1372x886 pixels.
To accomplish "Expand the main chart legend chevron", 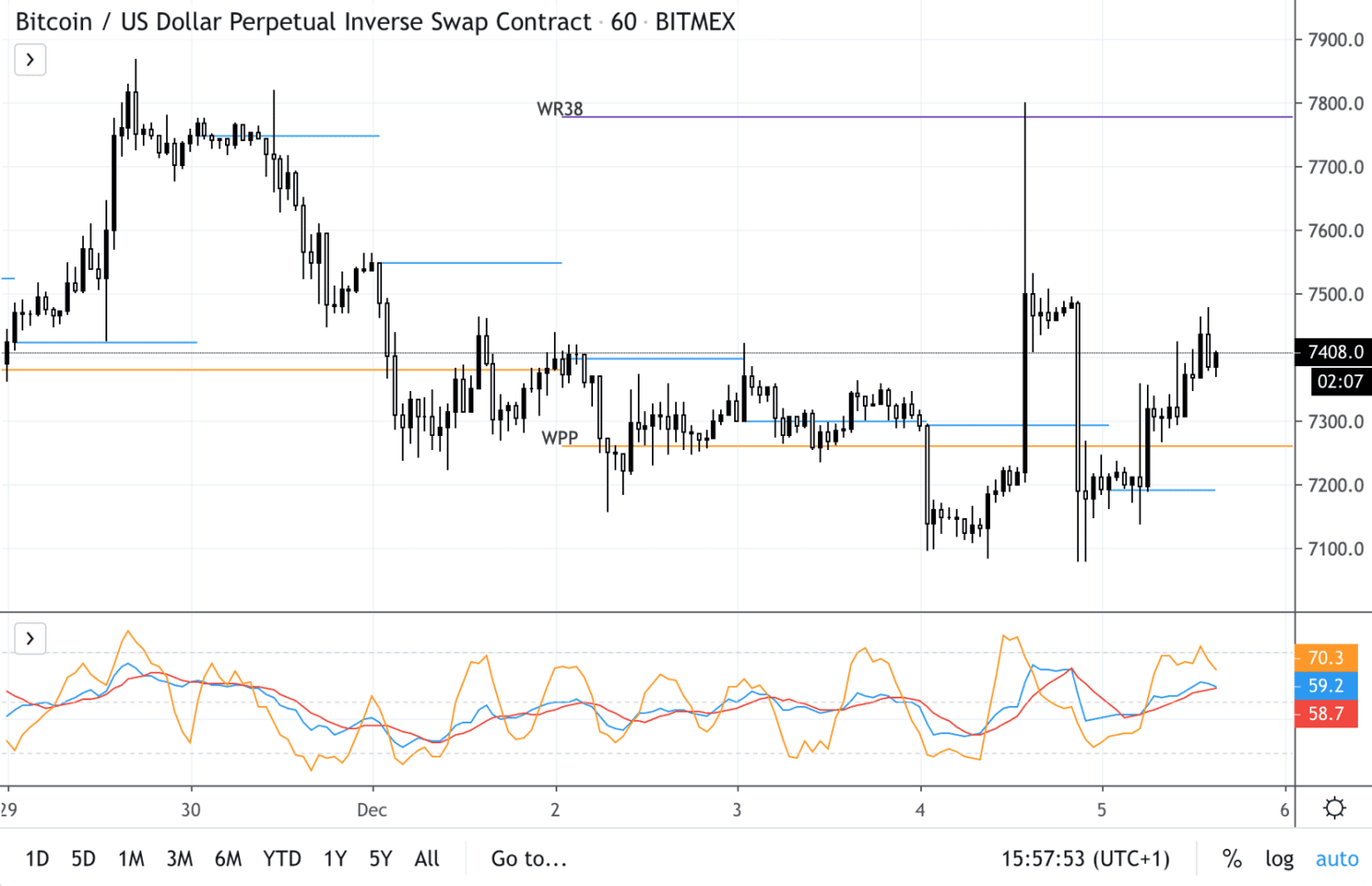I will [x=30, y=60].
